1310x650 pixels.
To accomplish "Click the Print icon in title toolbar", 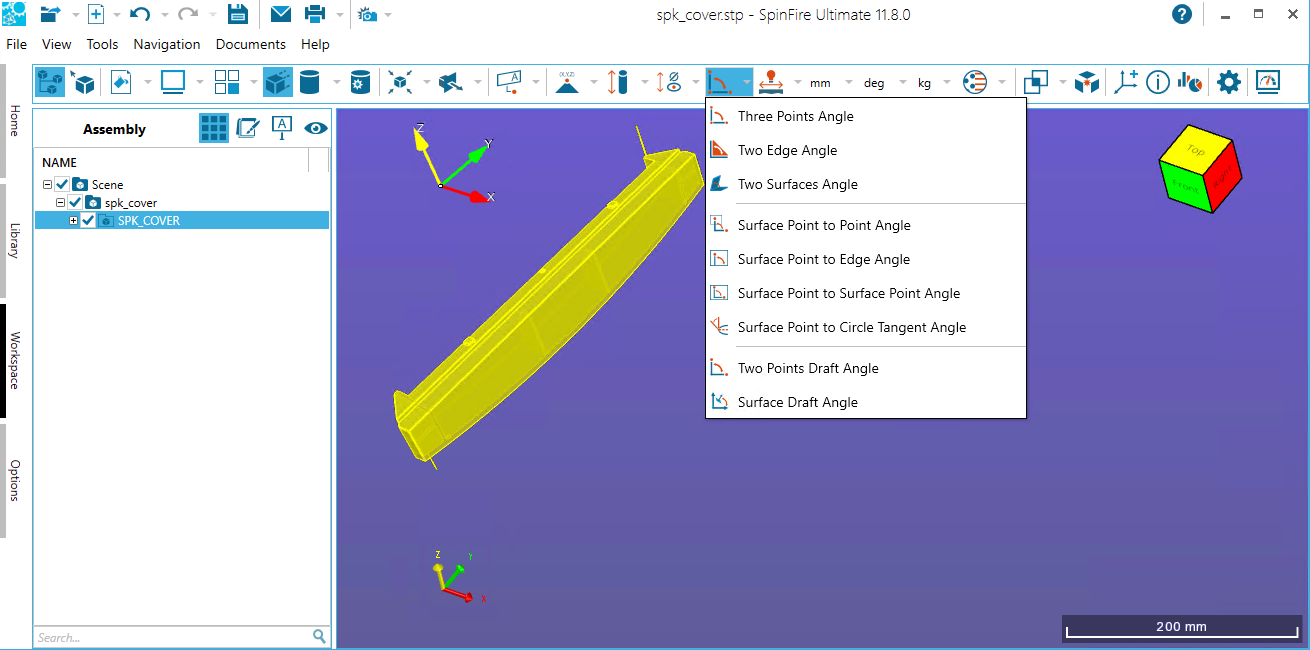I will pos(315,14).
